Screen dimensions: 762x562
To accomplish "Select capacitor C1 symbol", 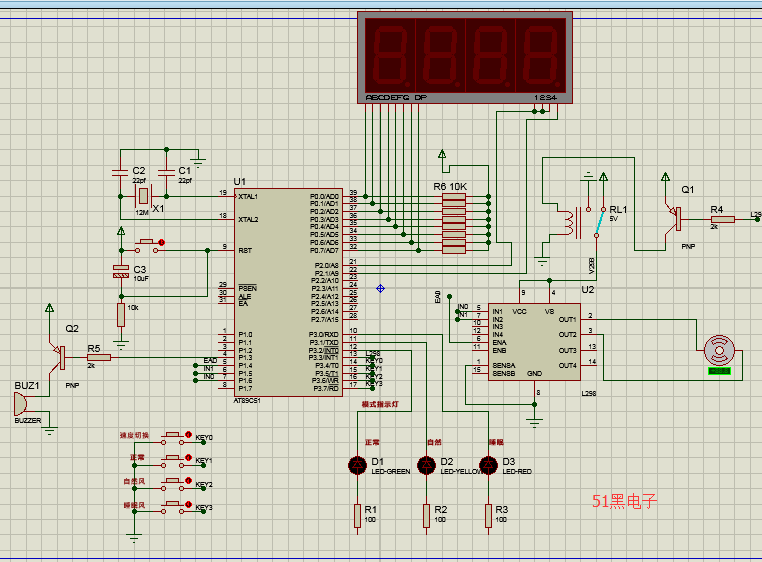I will 167,172.
